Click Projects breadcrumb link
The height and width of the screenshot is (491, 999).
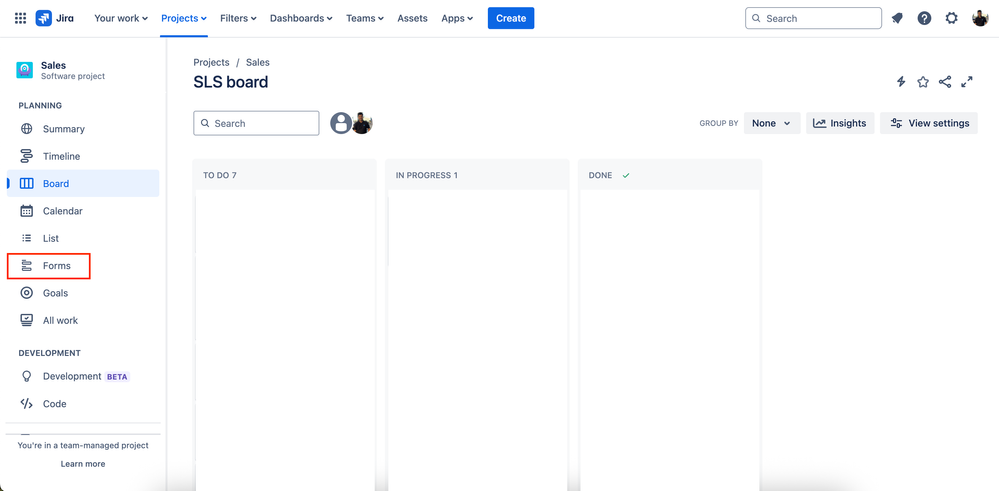211,62
